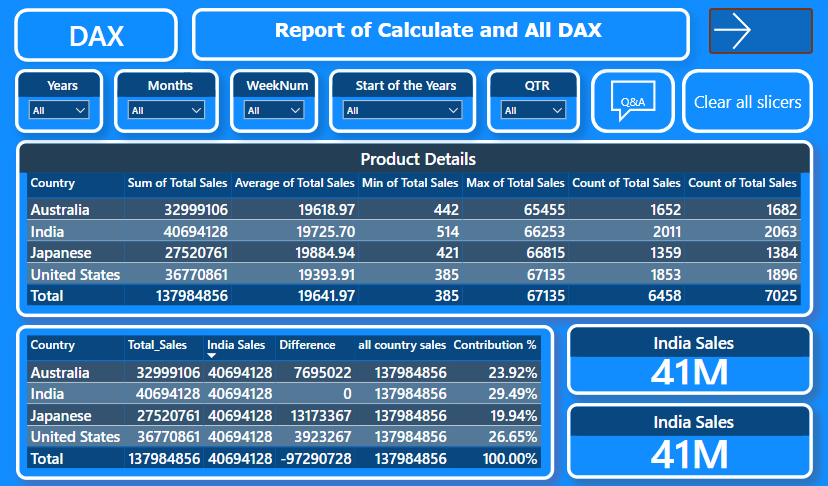The height and width of the screenshot is (486, 828).
Task: Click the Product Details table title
Action: tap(418, 159)
